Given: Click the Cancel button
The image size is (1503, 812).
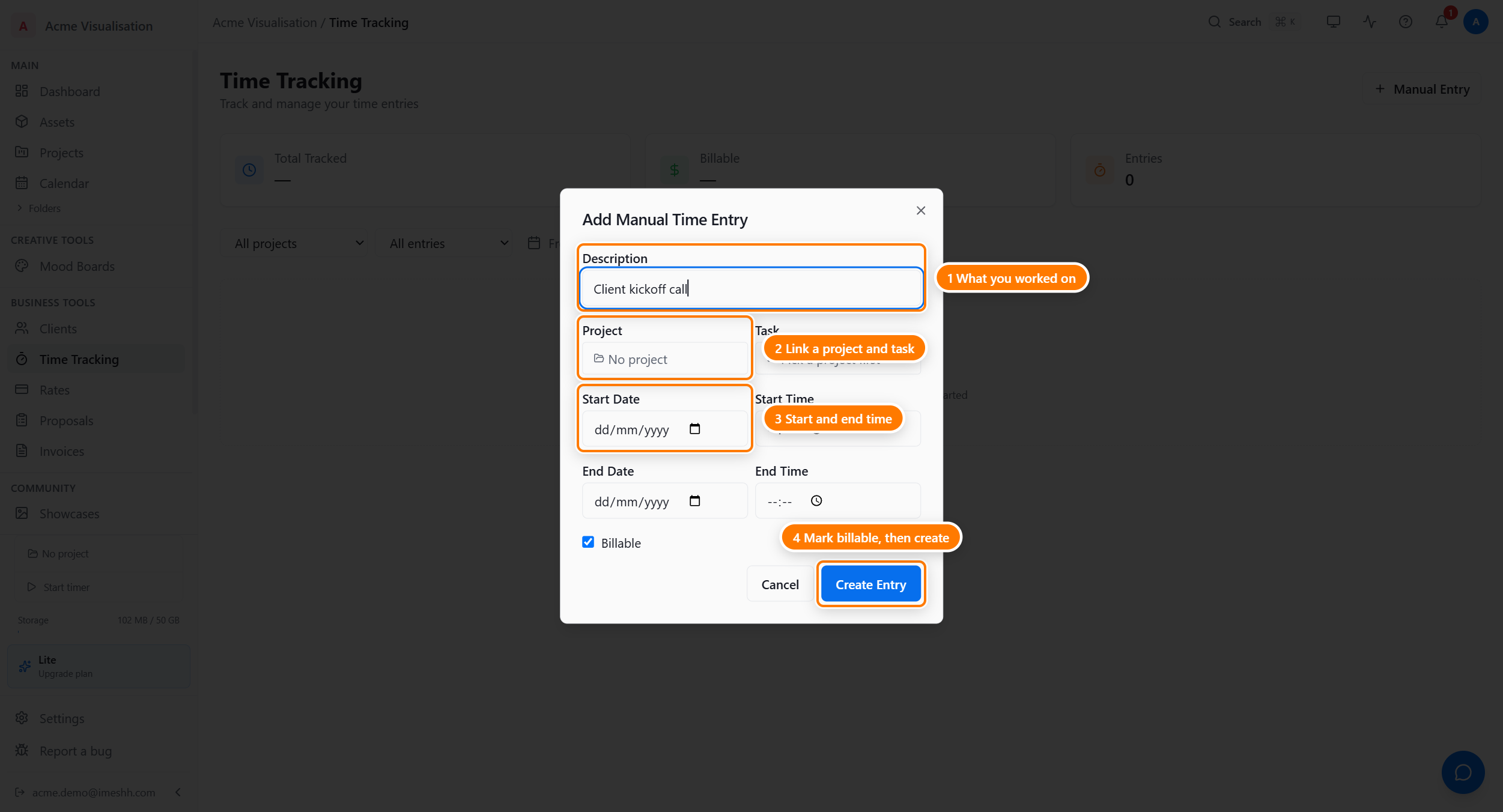Looking at the screenshot, I should pos(780,584).
